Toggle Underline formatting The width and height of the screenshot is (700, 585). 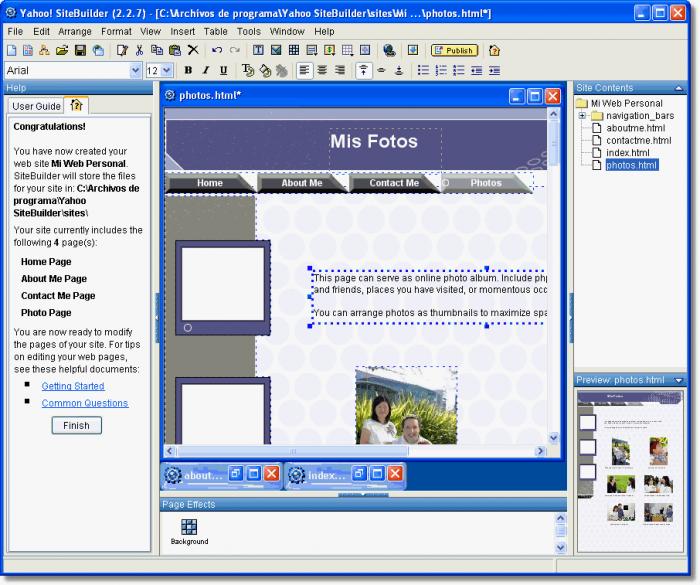pyautogui.click(x=224, y=71)
